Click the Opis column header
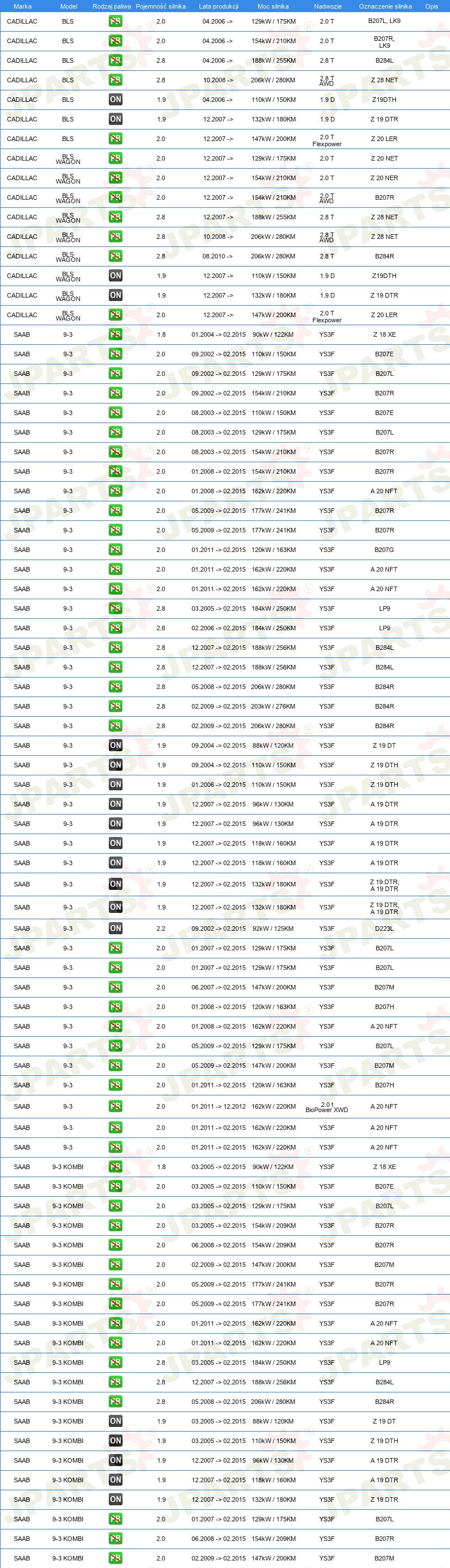450x1568 pixels. point(432,6)
